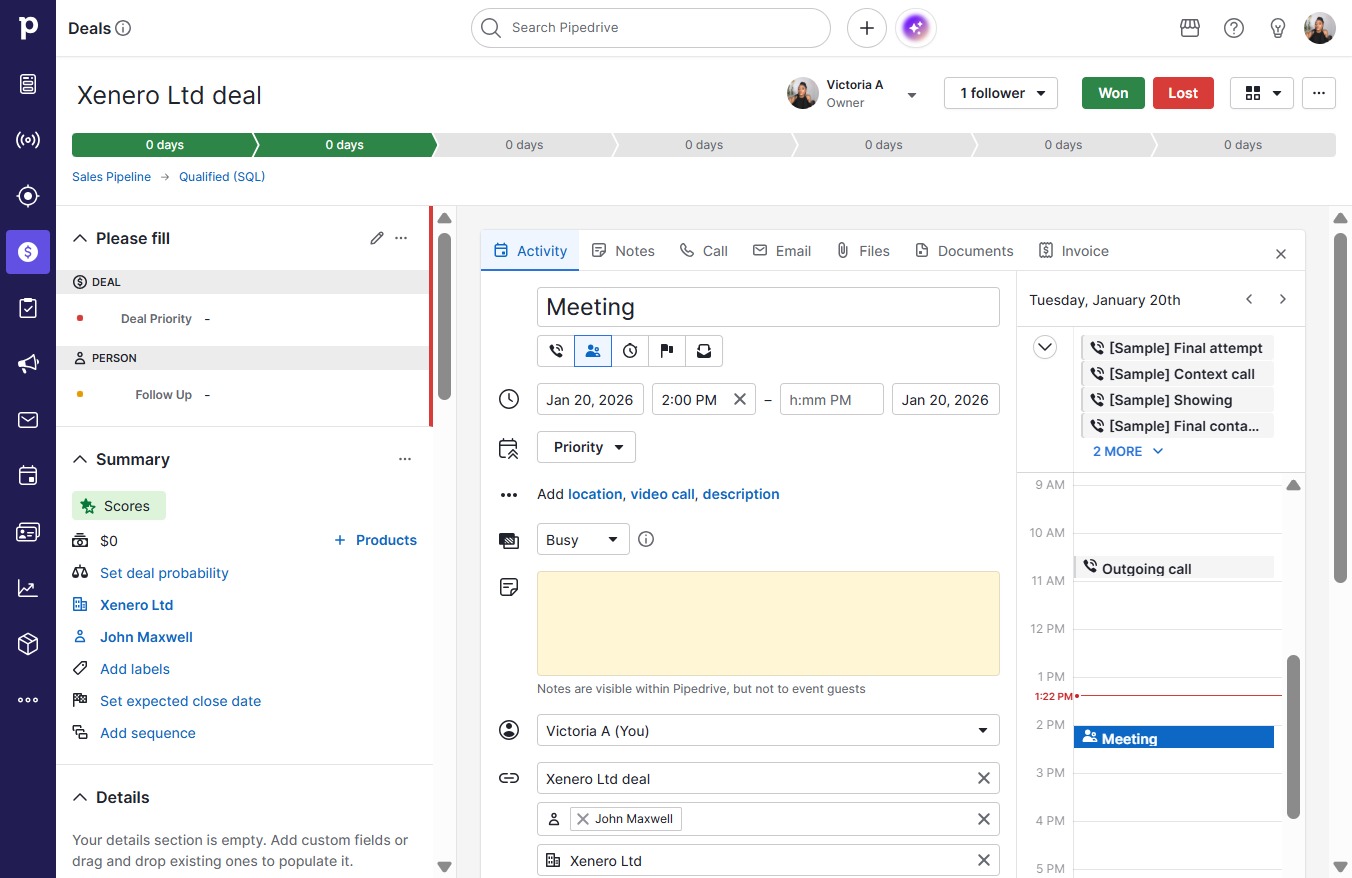Click the Meeting event block in calendar

pos(1174,738)
